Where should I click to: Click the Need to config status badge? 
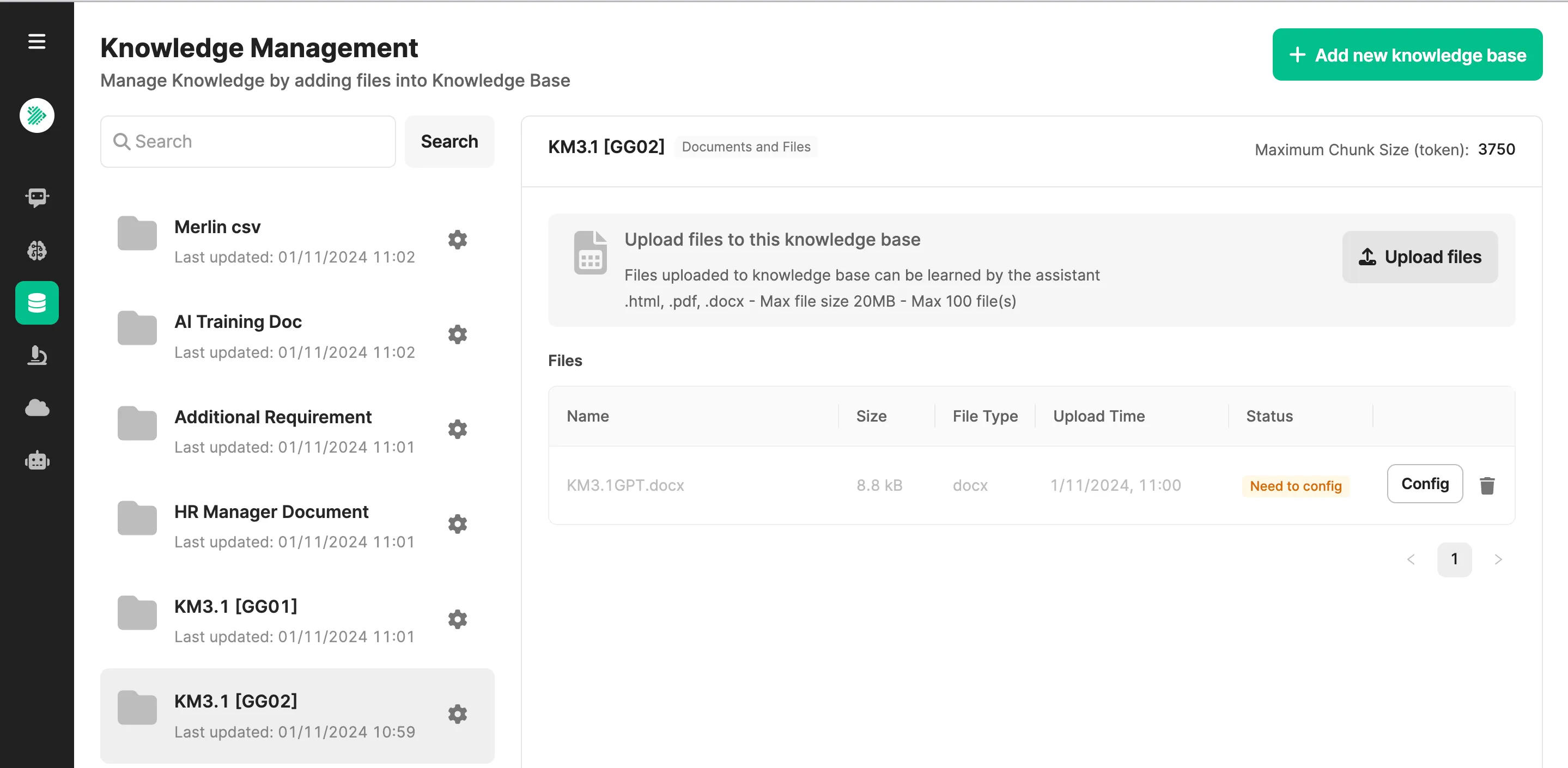coord(1295,486)
